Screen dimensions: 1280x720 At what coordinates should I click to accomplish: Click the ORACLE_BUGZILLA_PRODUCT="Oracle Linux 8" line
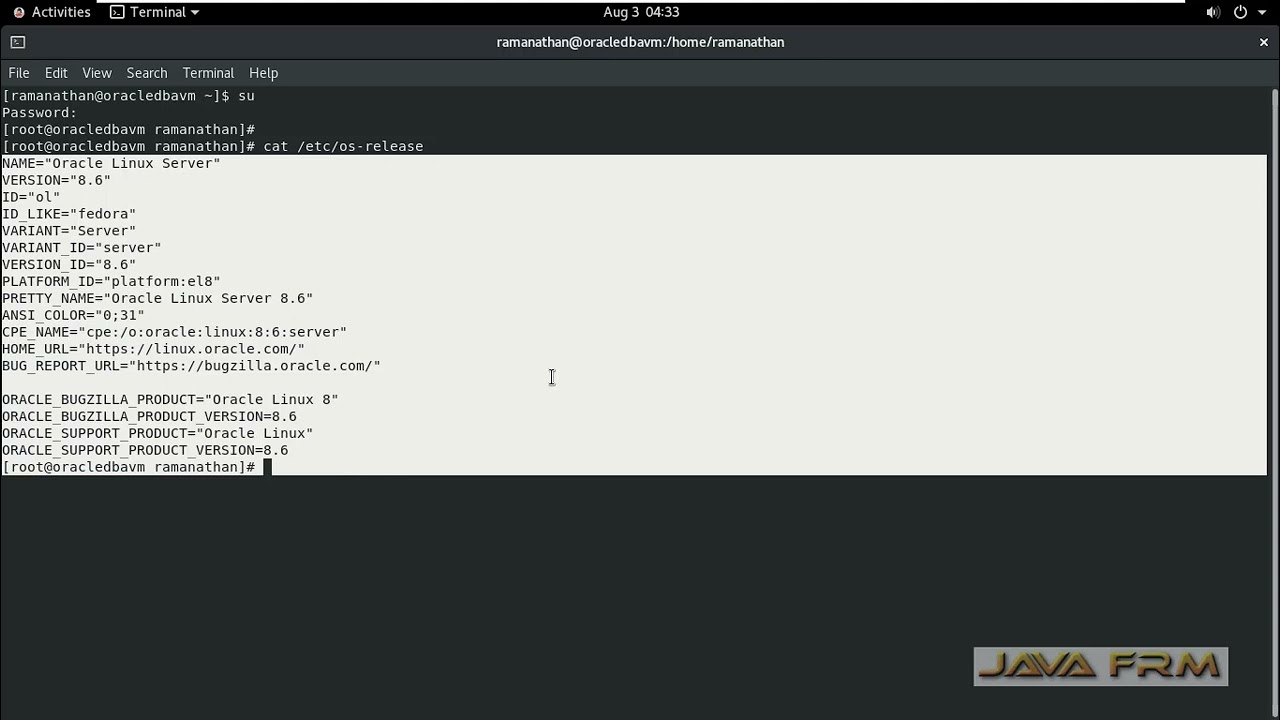(170, 399)
